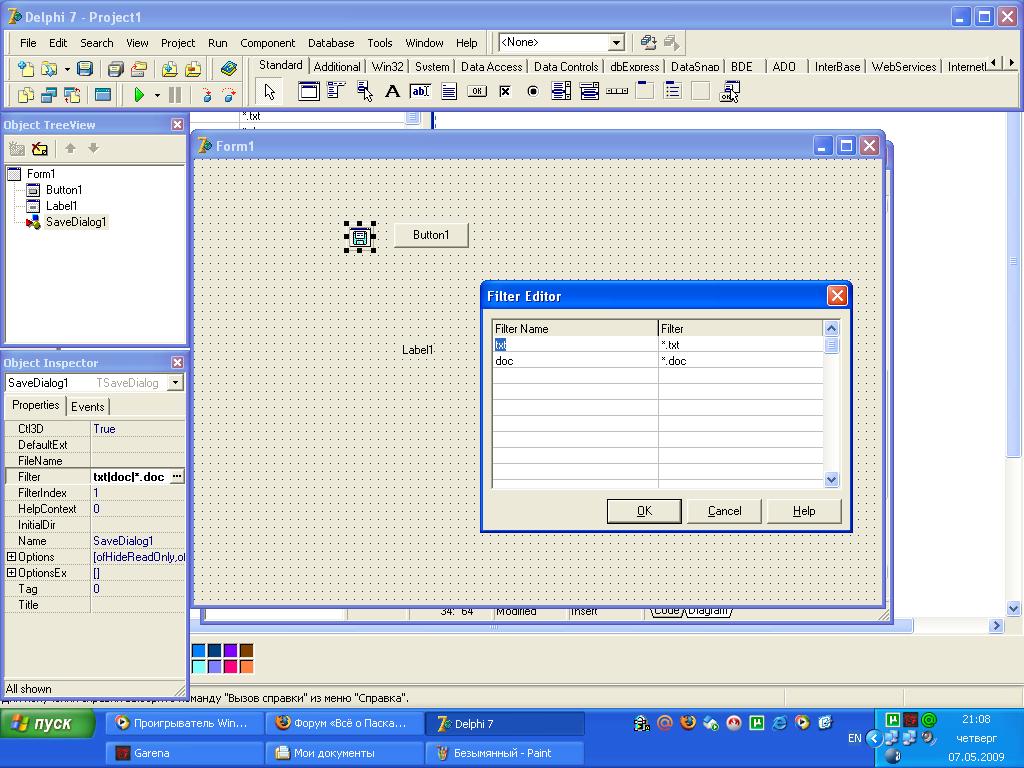Click the doc Filter Name cell
Image resolution: width=1024 pixels, height=768 pixels.
click(x=575, y=361)
